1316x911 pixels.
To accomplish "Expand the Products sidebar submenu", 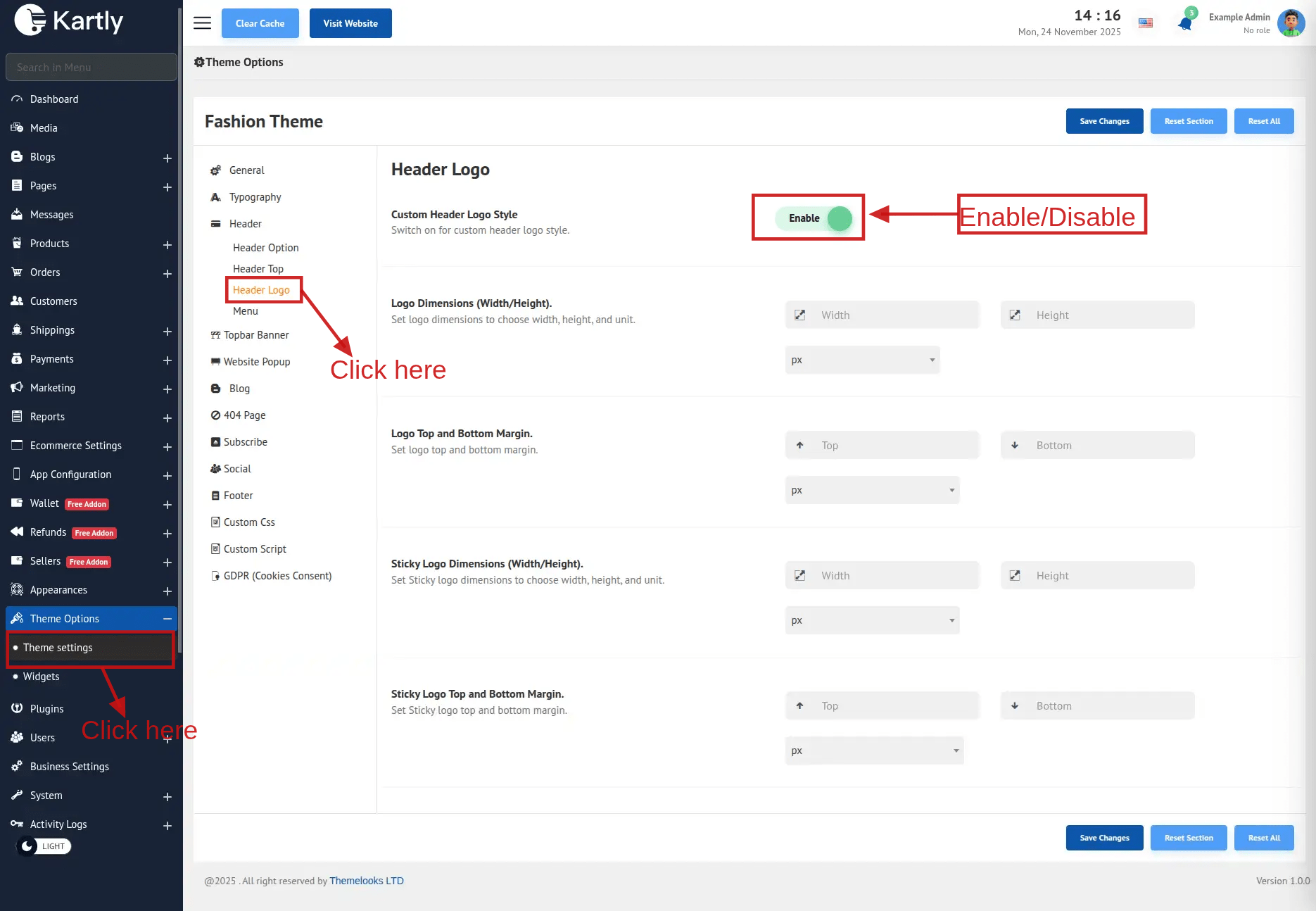I will [167, 244].
